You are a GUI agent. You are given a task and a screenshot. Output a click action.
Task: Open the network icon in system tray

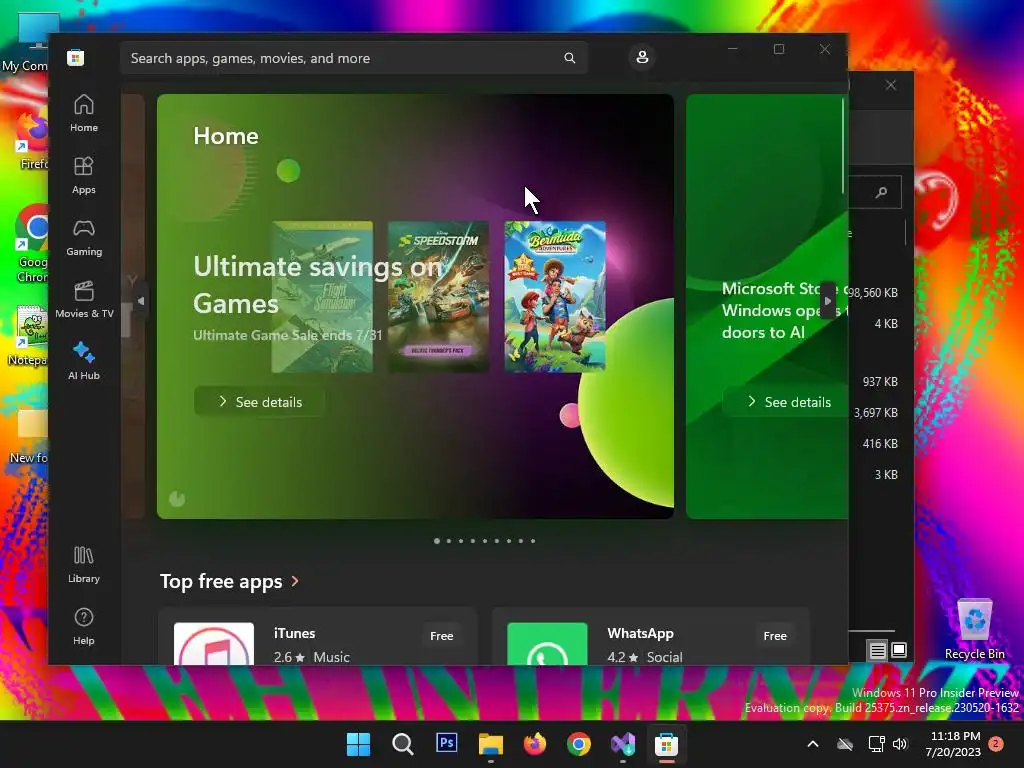point(876,744)
